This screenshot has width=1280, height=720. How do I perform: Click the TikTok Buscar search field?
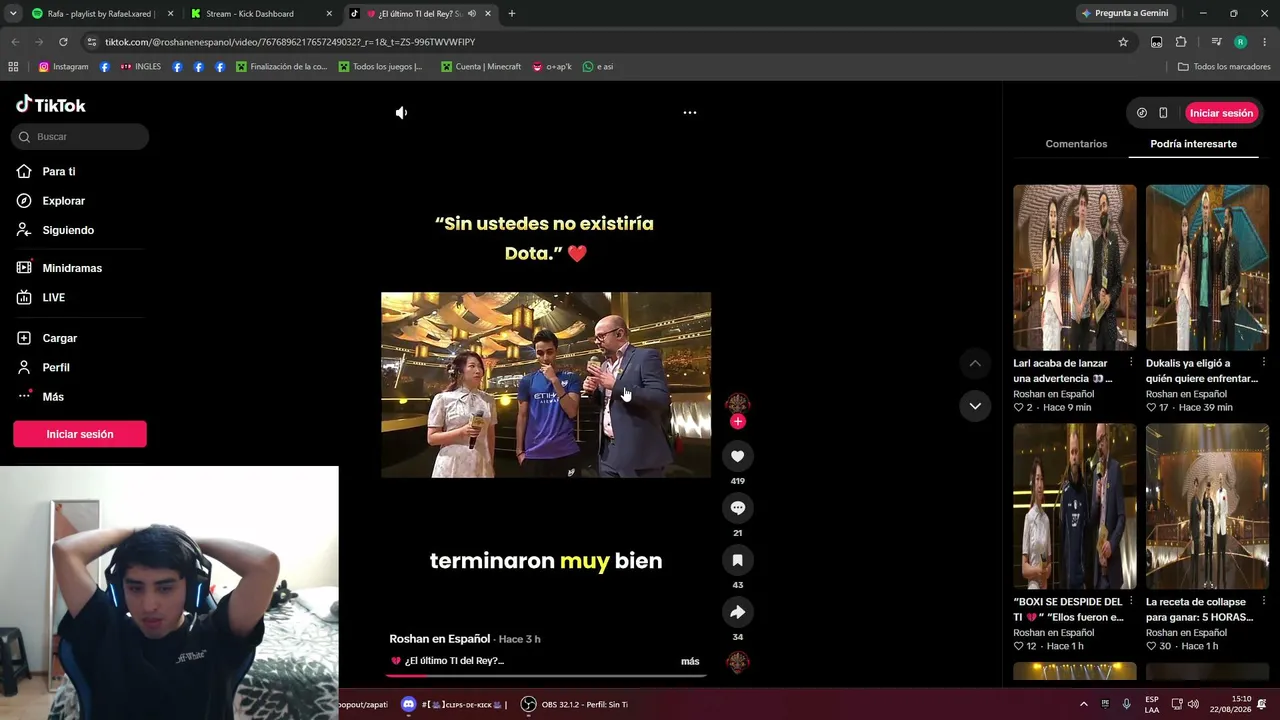tap(80, 137)
